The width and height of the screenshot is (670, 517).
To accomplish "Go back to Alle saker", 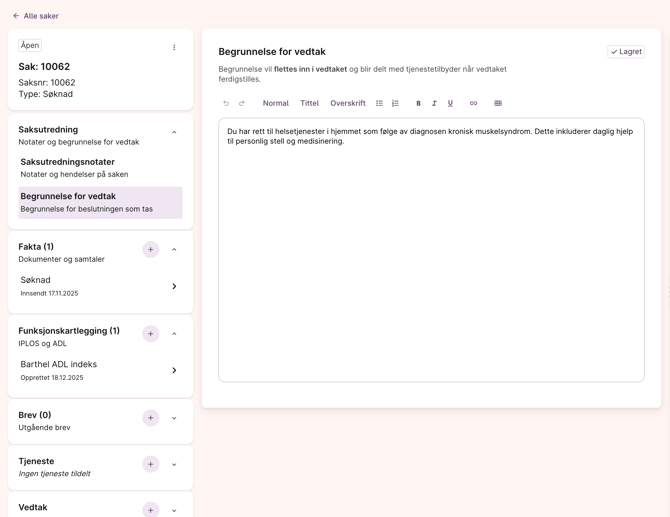I will [x=35, y=16].
